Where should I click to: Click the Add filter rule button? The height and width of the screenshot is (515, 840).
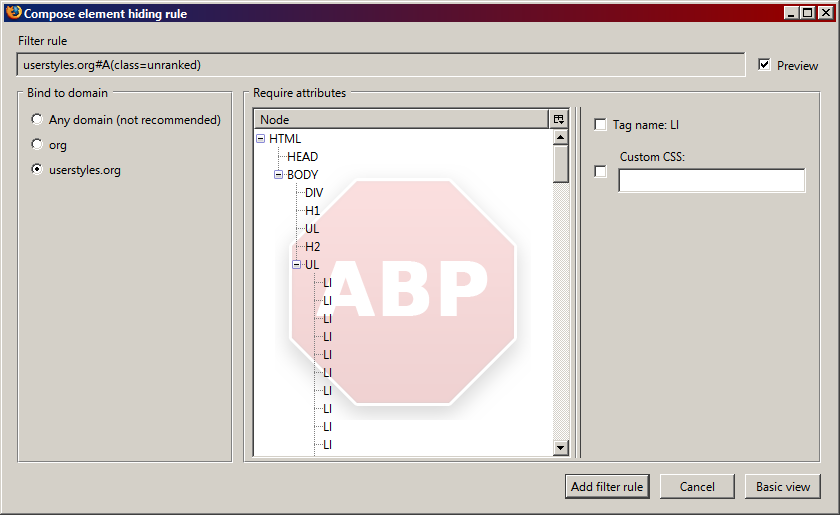pos(607,486)
